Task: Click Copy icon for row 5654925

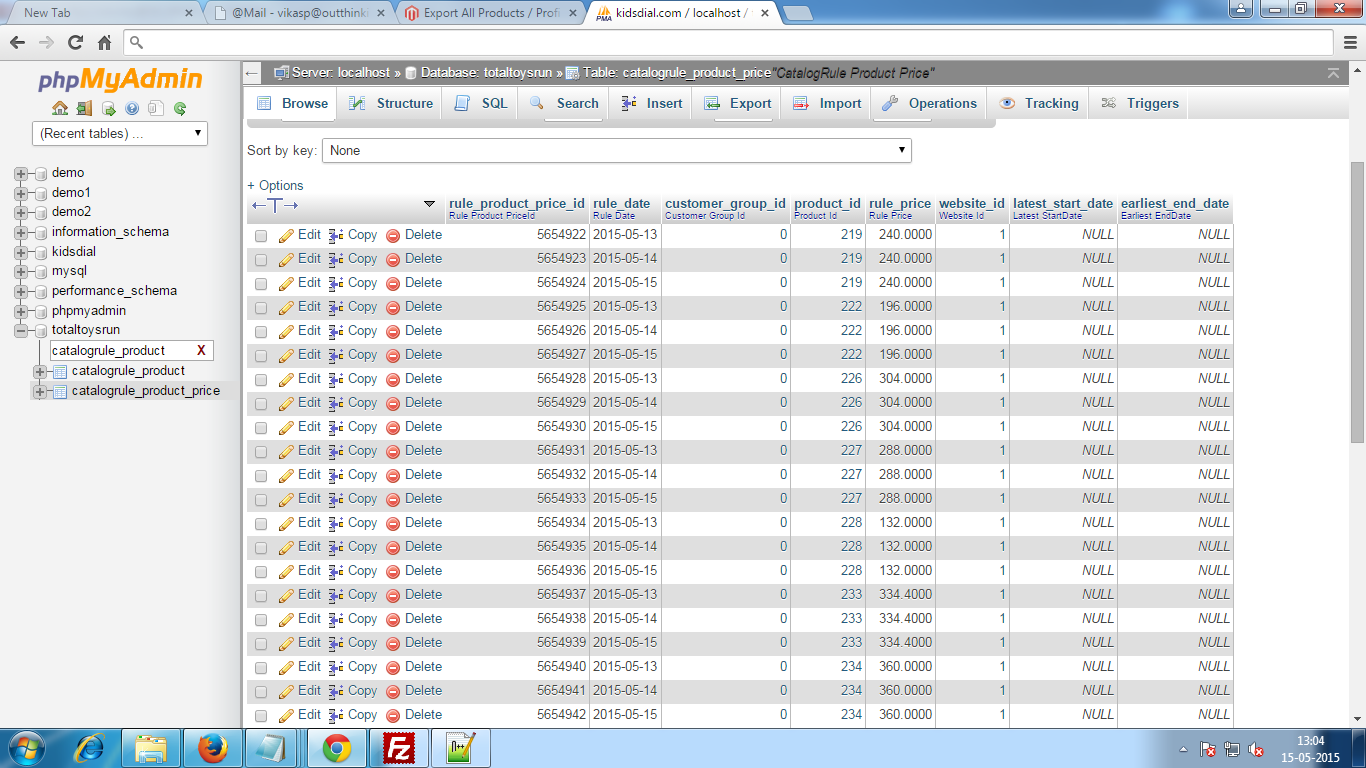Action: click(x=336, y=308)
